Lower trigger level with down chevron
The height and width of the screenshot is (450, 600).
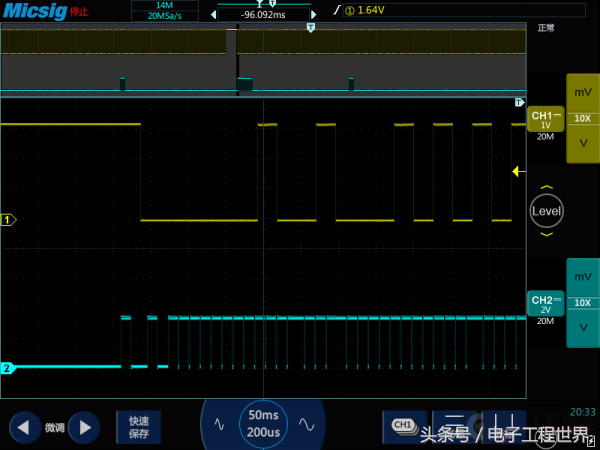click(x=546, y=234)
